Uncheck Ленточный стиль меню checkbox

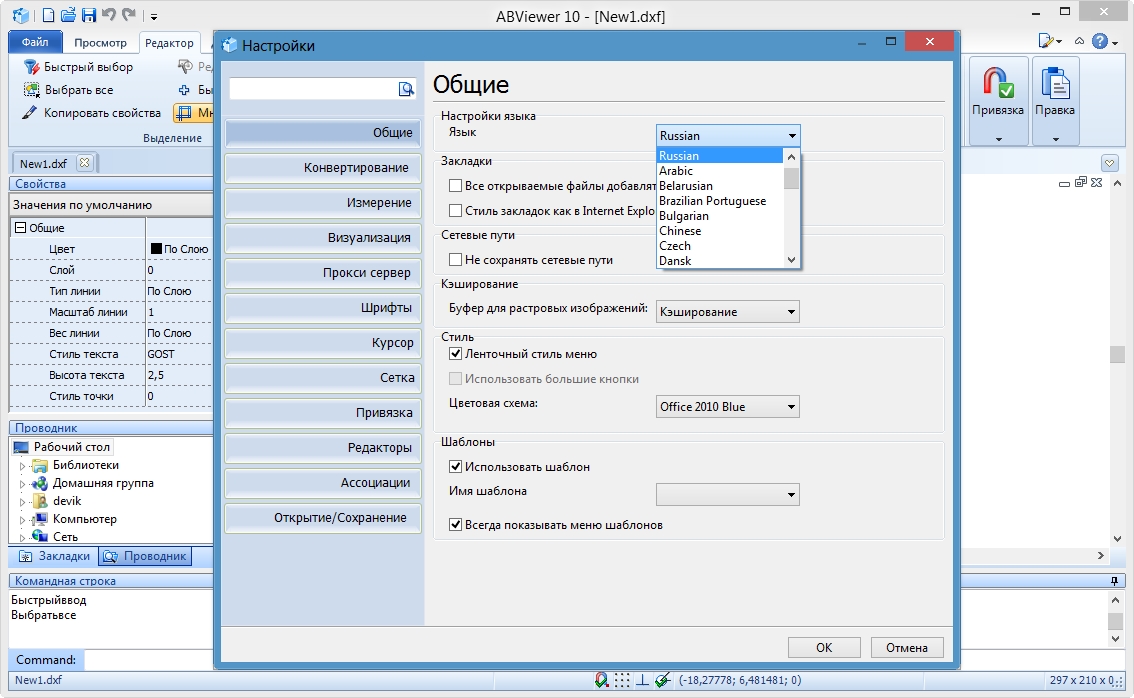[456, 354]
